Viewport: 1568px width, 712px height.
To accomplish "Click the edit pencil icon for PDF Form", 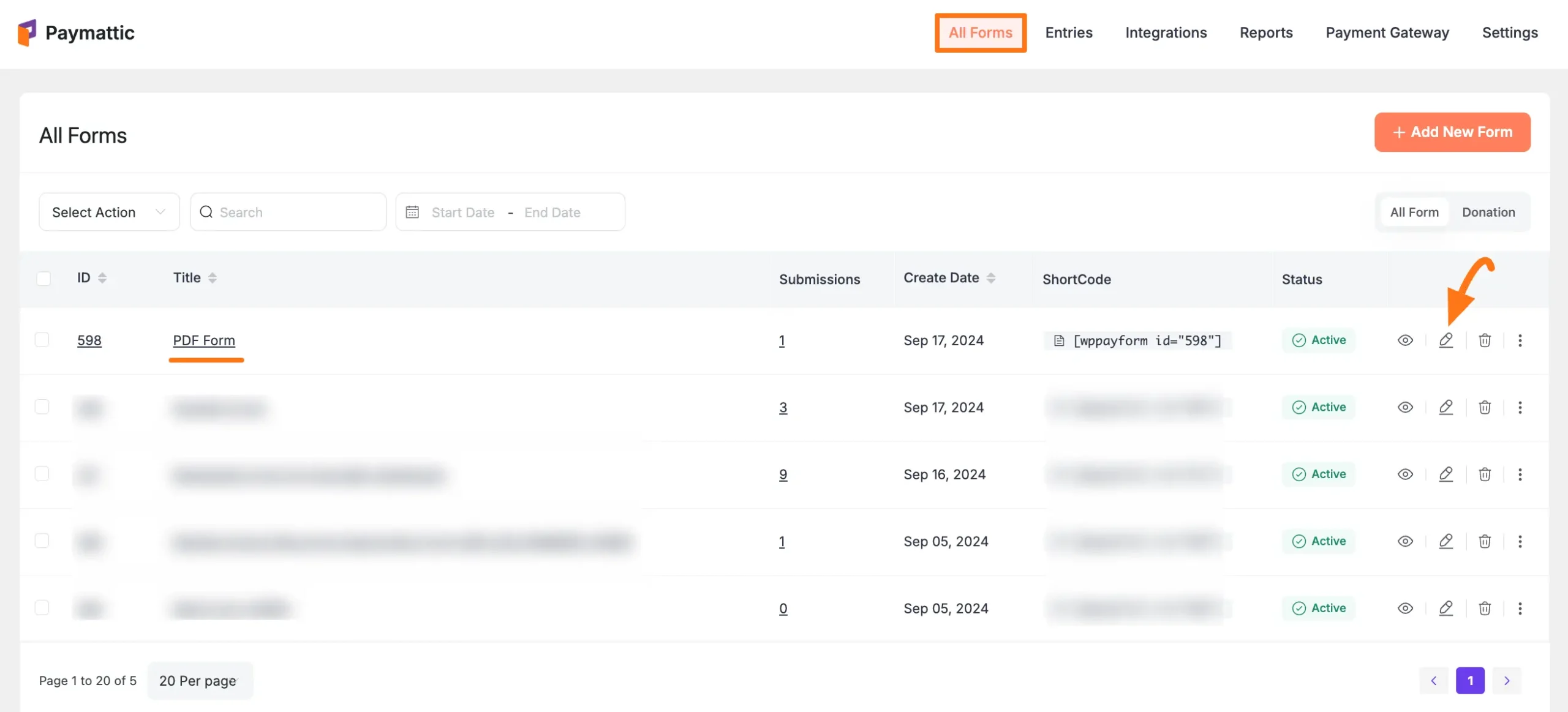I will 1445,340.
